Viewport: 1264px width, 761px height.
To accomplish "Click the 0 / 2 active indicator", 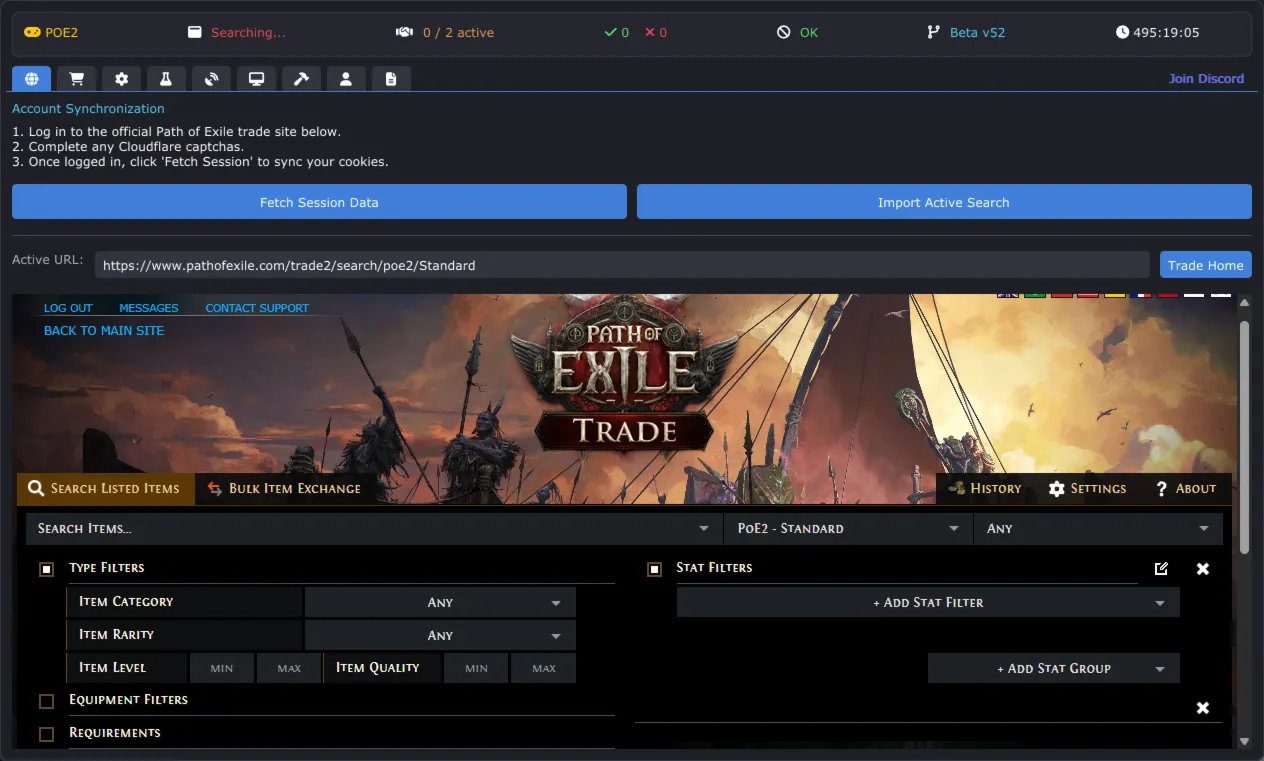I will point(445,32).
